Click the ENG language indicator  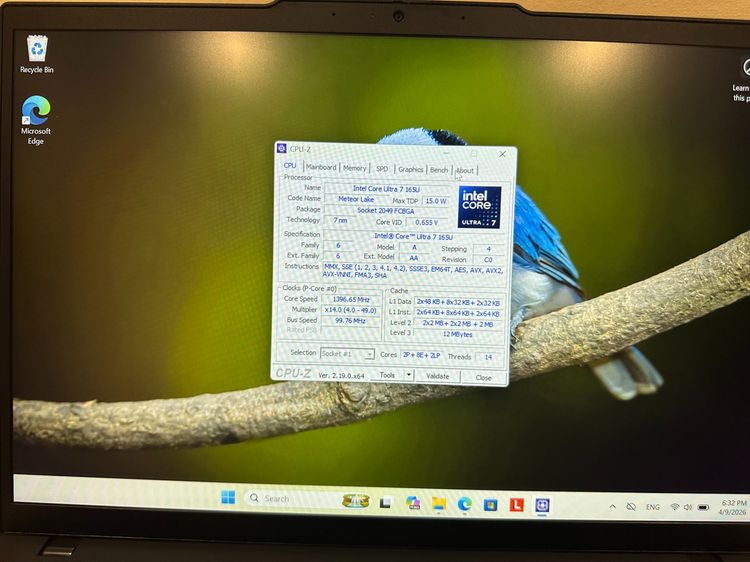tap(652, 507)
